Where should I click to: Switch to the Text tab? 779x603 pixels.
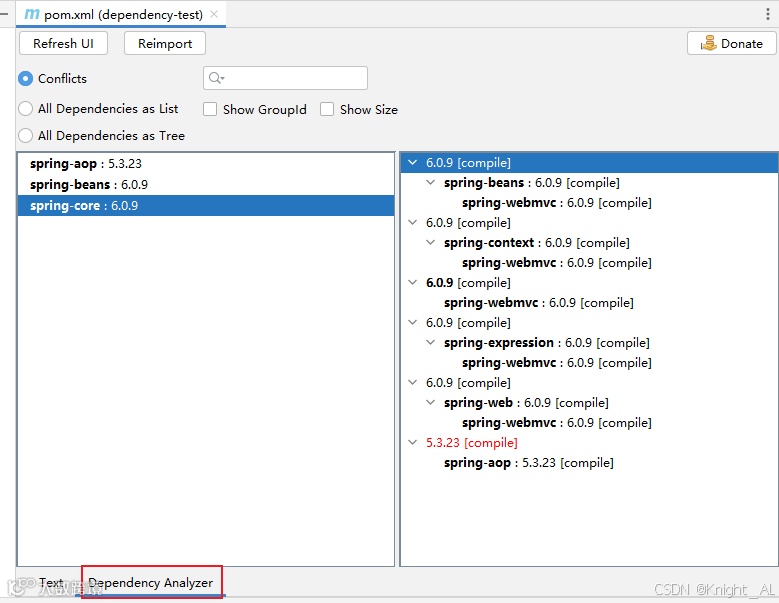click(51, 582)
